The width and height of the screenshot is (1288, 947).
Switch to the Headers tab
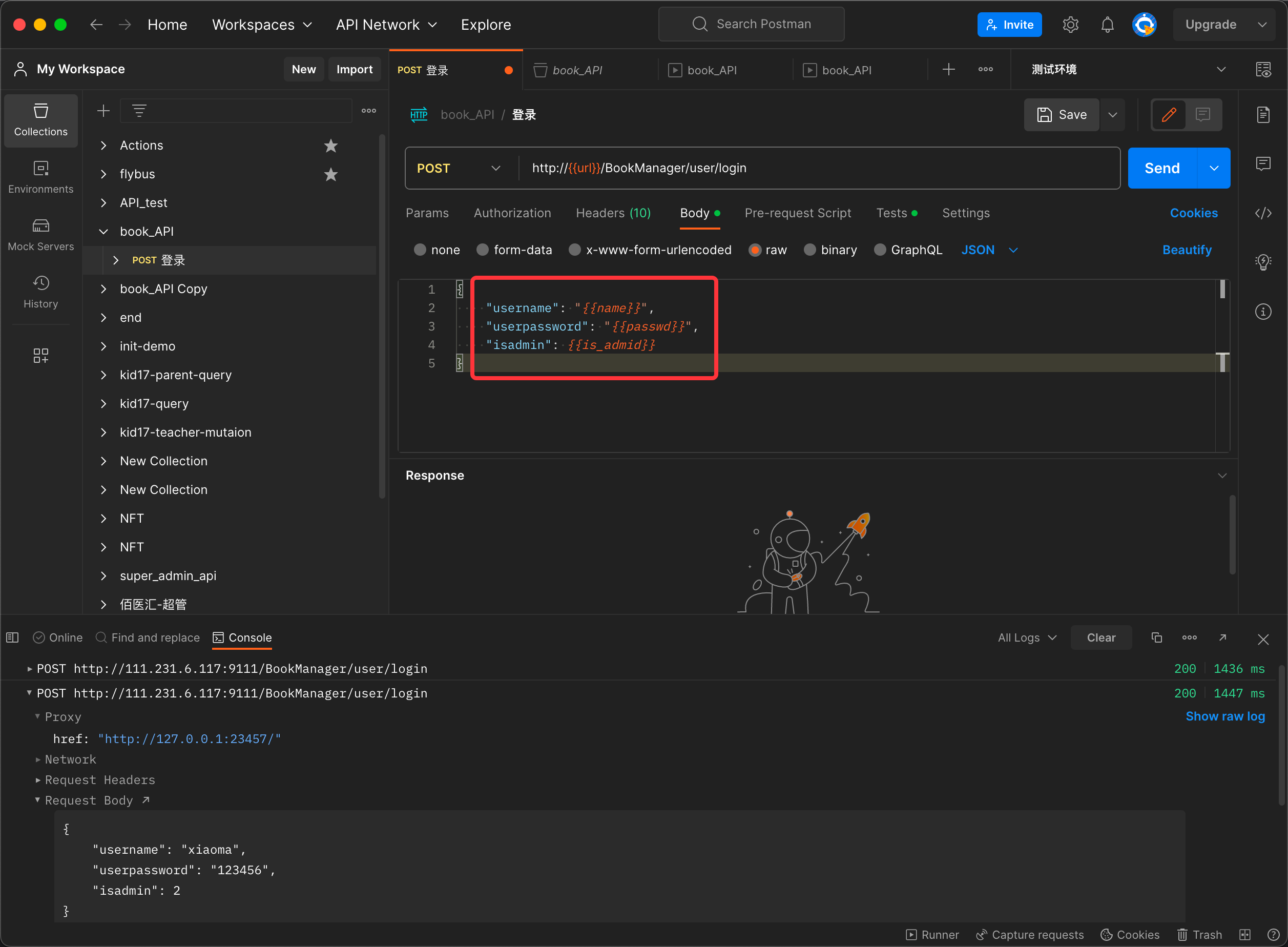pyautogui.click(x=612, y=213)
